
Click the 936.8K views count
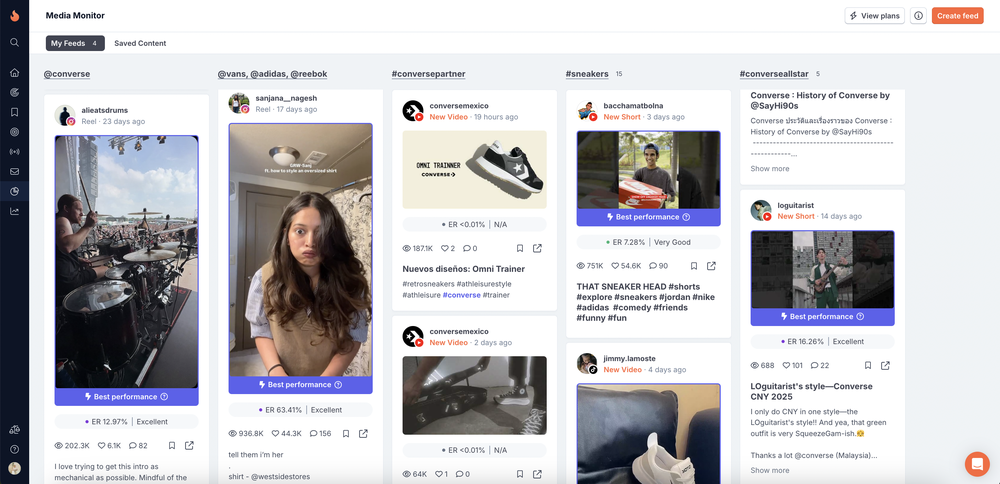(246, 434)
